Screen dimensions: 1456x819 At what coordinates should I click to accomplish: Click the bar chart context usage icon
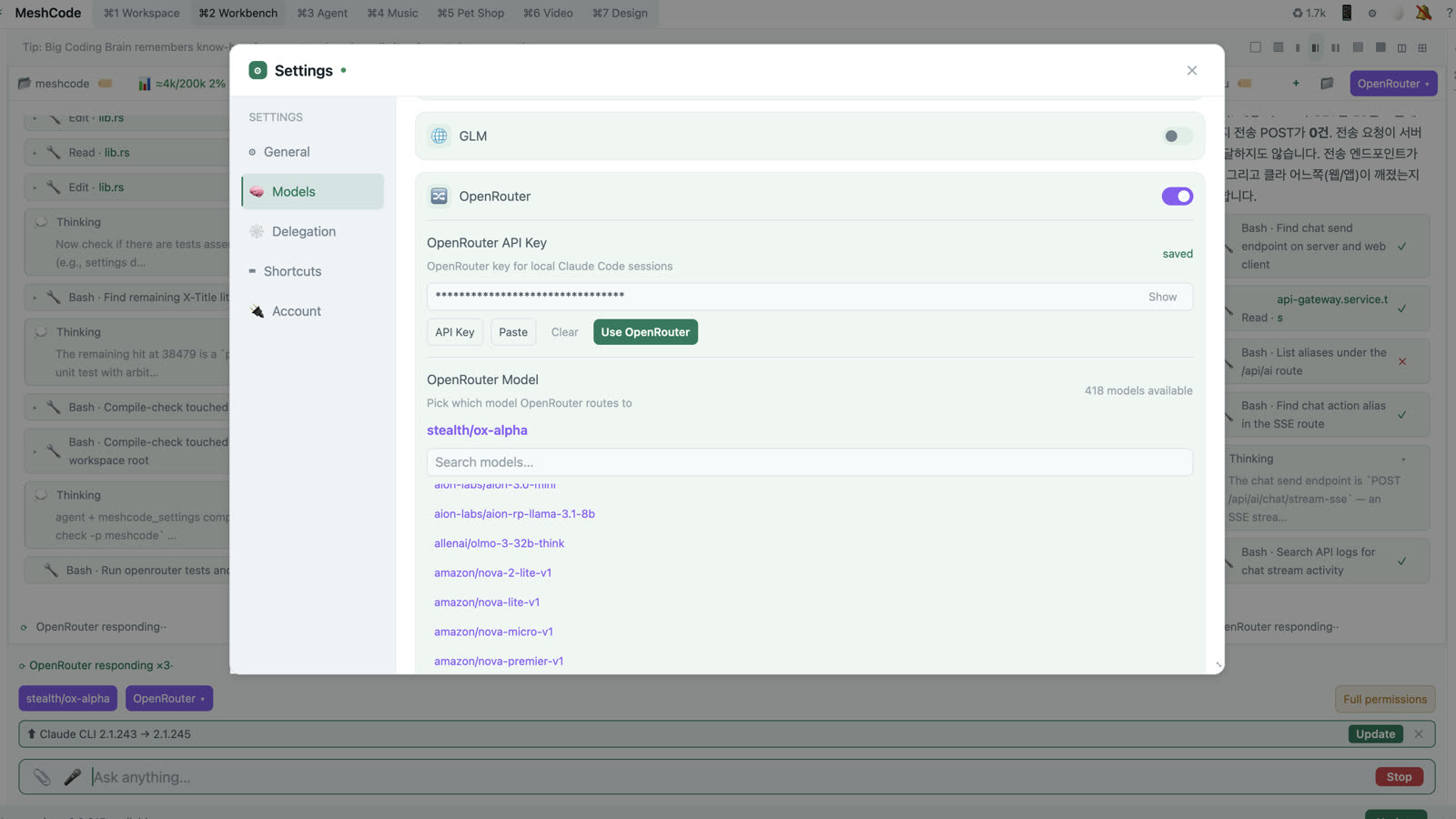pyautogui.click(x=145, y=84)
